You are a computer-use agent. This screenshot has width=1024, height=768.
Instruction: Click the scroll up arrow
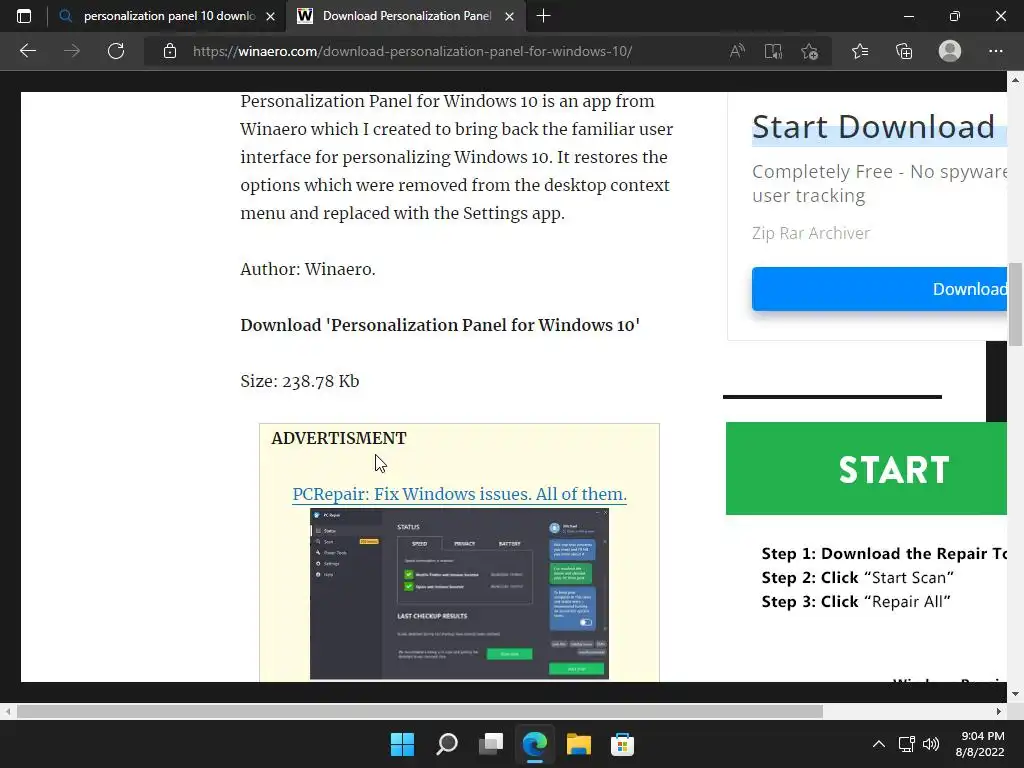1015,81
